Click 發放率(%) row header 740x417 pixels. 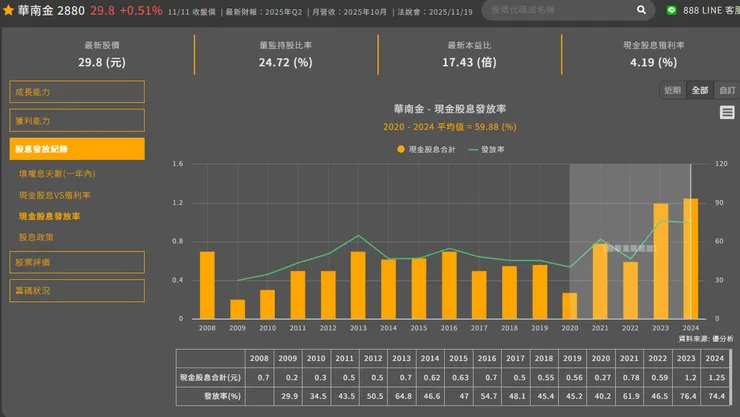click(x=210, y=396)
